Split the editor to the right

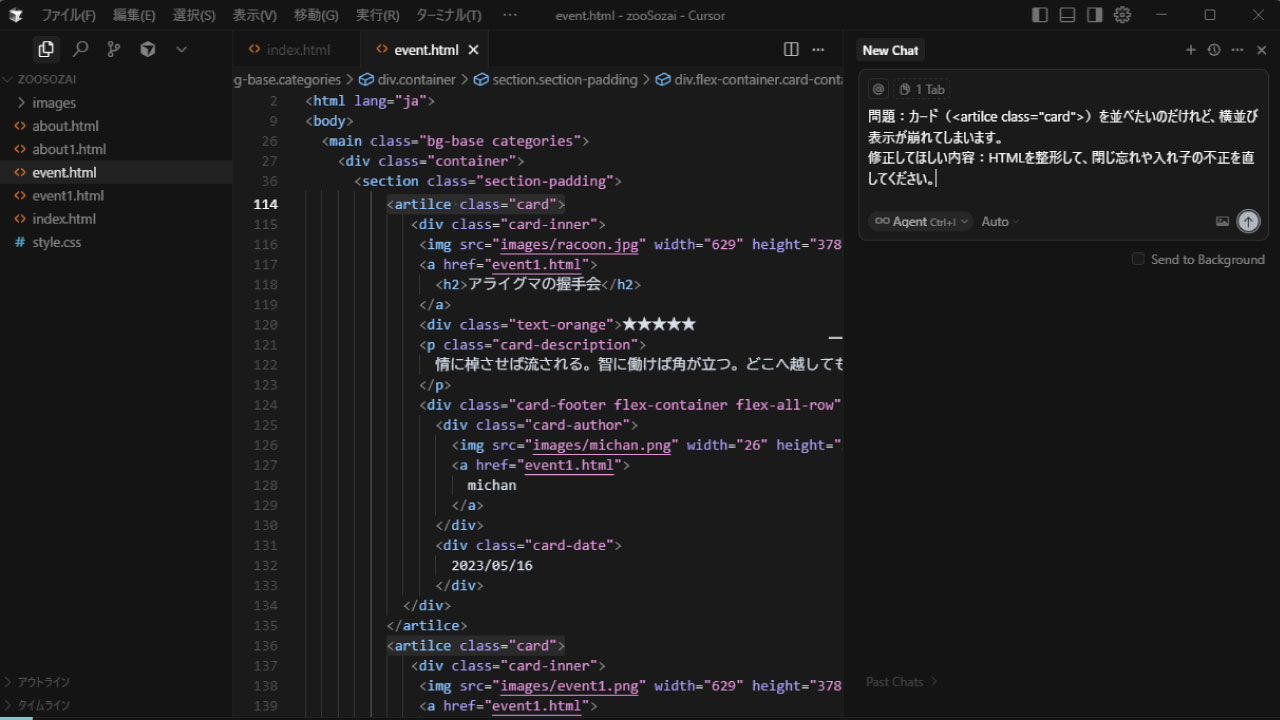click(791, 49)
